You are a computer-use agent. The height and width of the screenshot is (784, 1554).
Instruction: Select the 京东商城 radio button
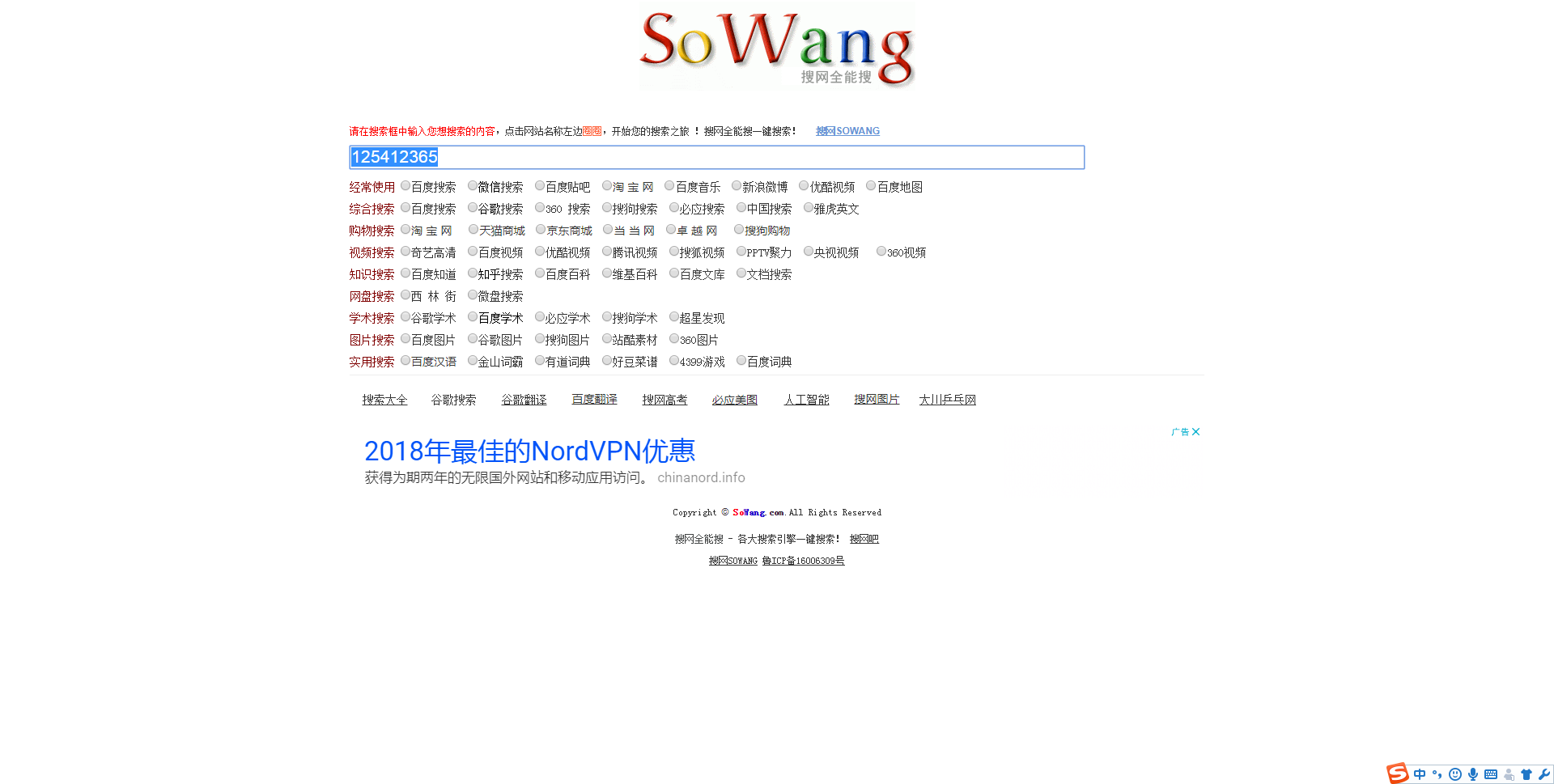(541, 230)
